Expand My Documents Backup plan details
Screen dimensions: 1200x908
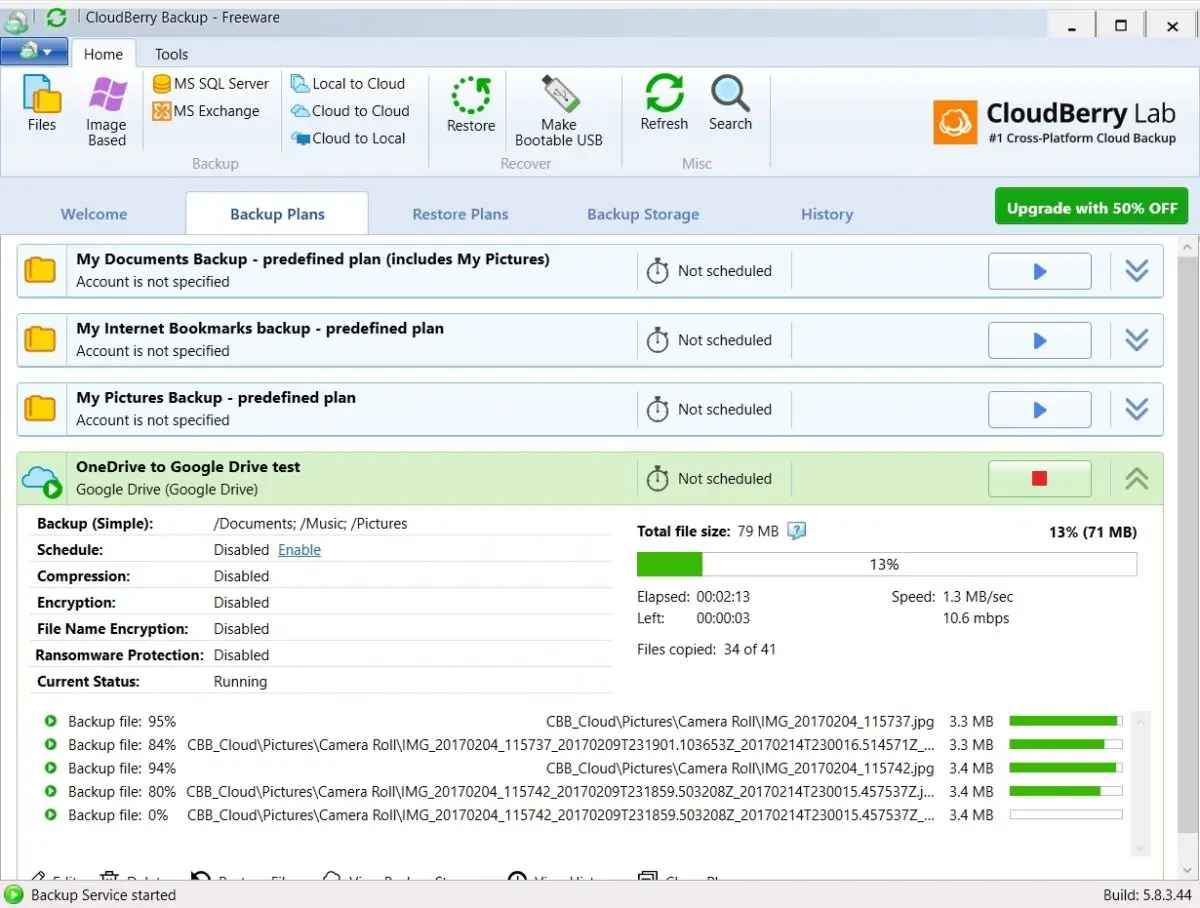(1136, 270)
